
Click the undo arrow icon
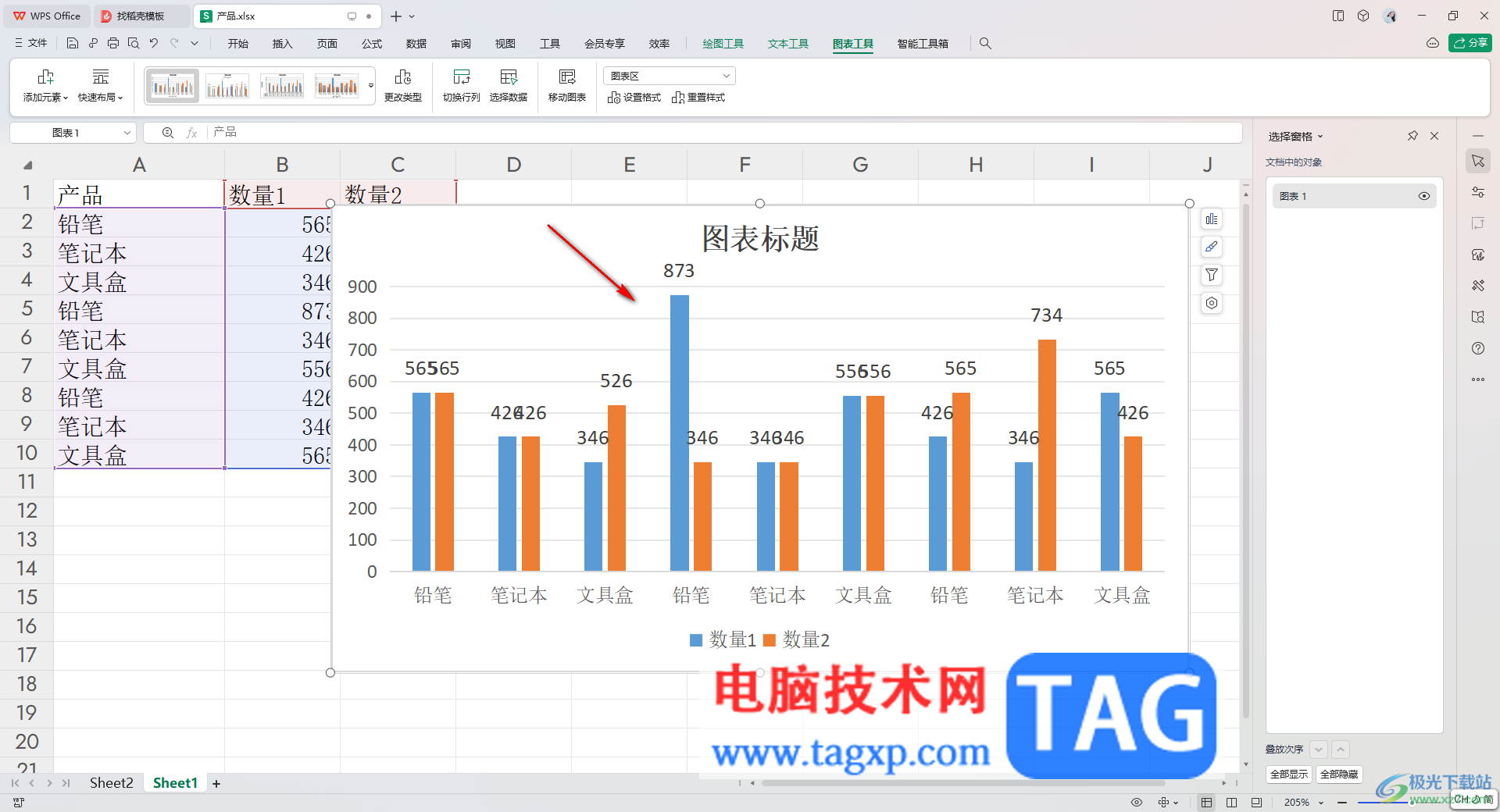(154, 44)
